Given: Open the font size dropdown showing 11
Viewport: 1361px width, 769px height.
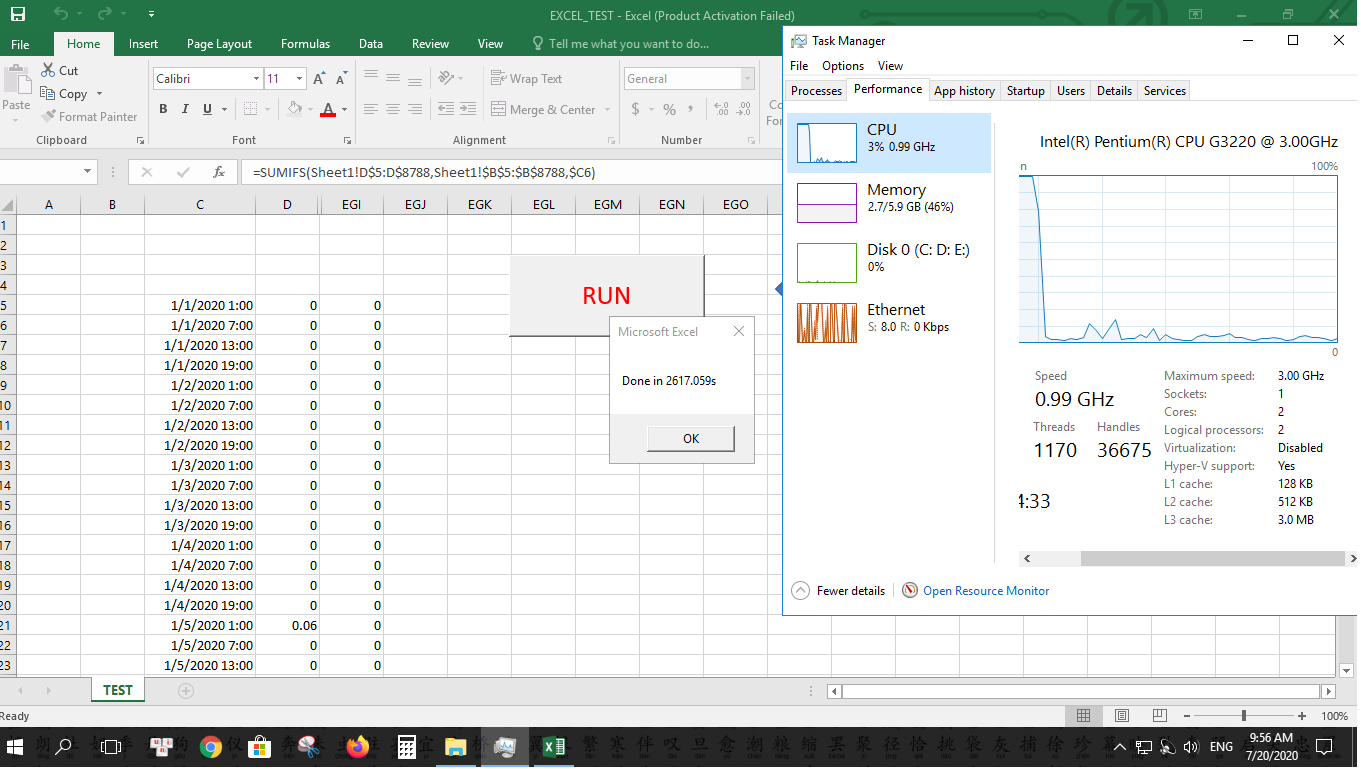Looking at the screenshot, I should 299,78.
